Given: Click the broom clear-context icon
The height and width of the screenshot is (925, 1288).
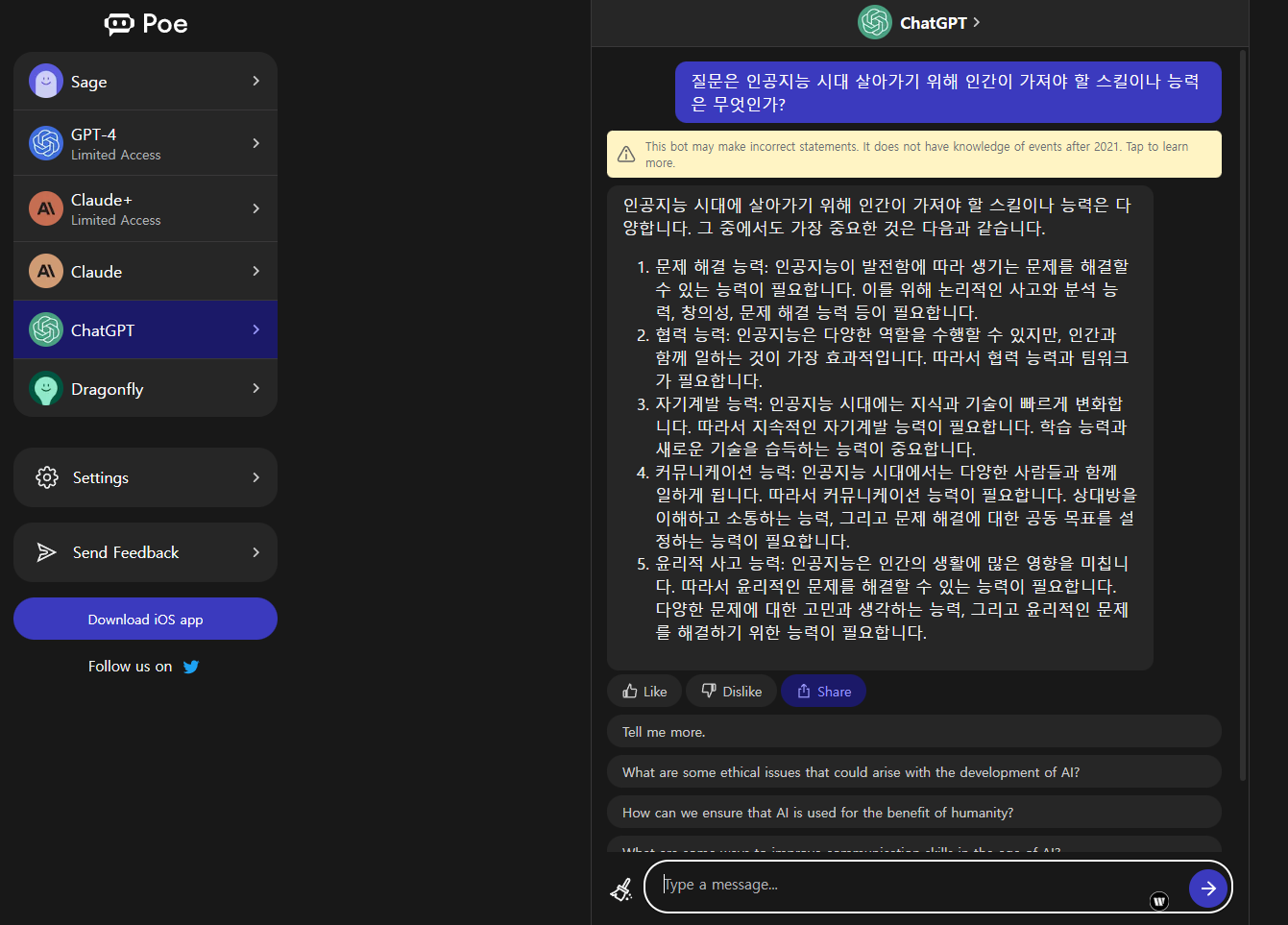Looking at the screenshot, I should (x=621, y=889).
